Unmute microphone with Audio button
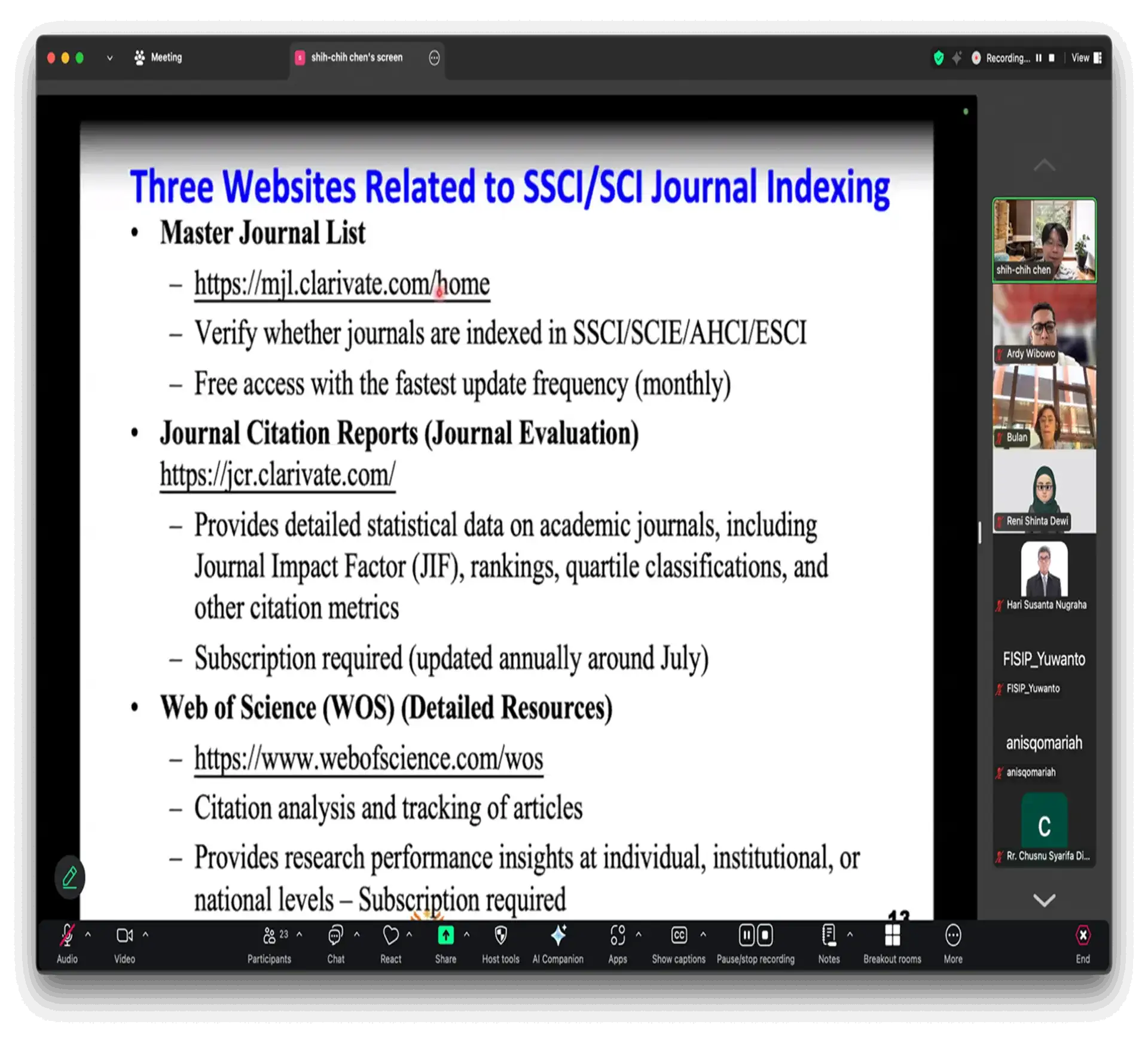 67,936
